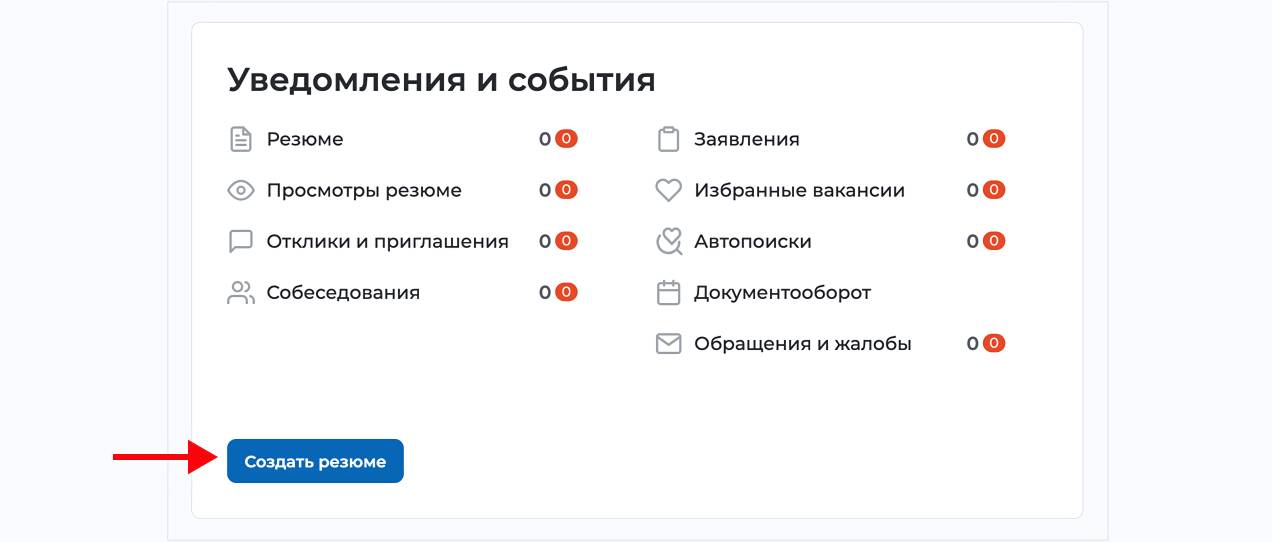Open the Просмотры резюме link
The height and width of the screenshot is (542, 1272).
(364, 190)
